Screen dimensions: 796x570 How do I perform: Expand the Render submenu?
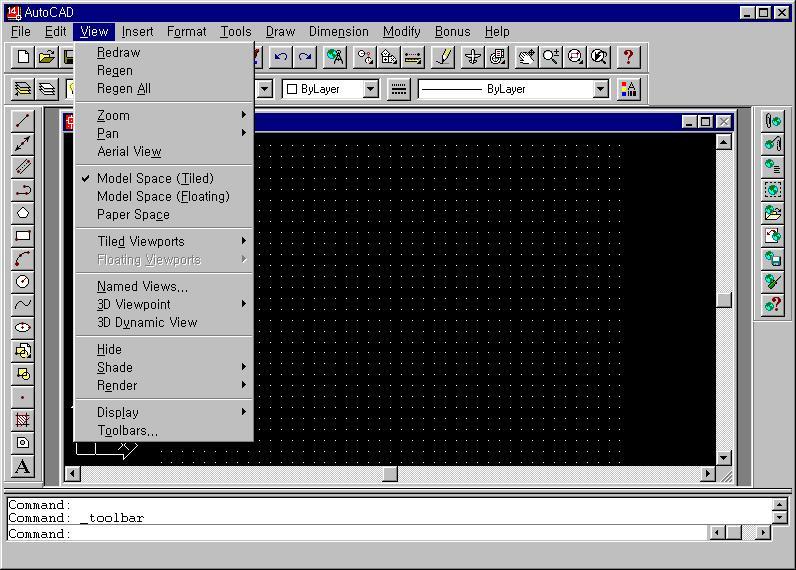tap(164, 385)
